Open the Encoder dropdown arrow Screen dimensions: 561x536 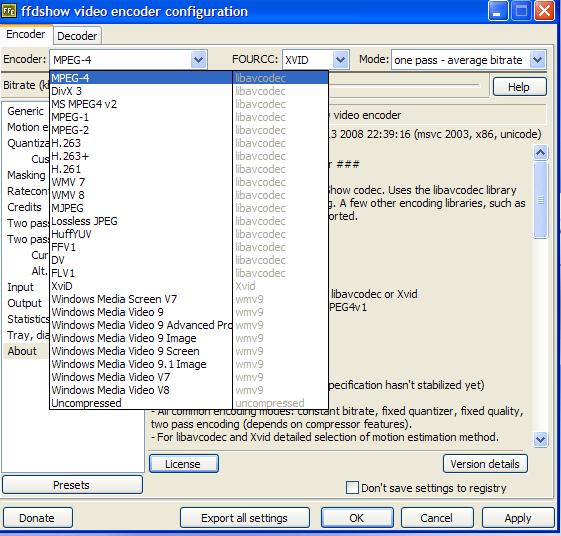pos(198,59)
